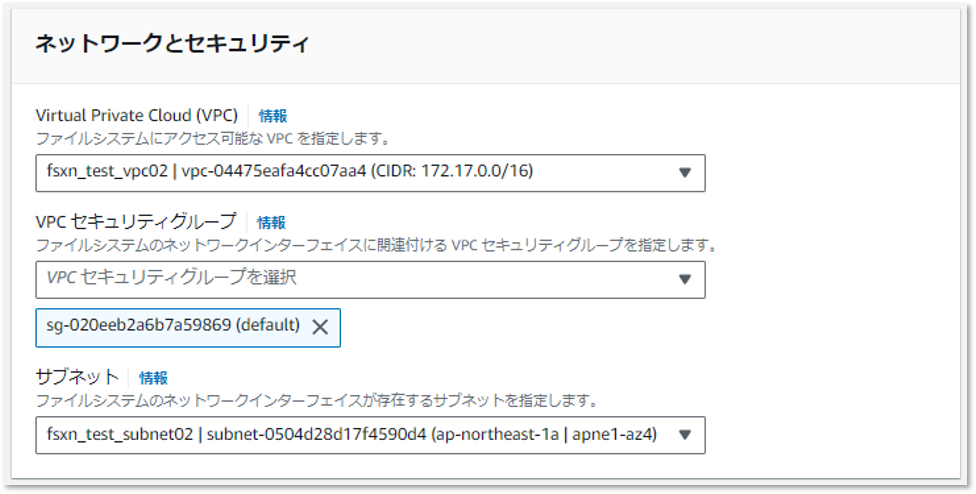The width and height of the screenshot is (976, 494).
Task: Open 情報 link next to サブネット
Action: coord(153,378)
